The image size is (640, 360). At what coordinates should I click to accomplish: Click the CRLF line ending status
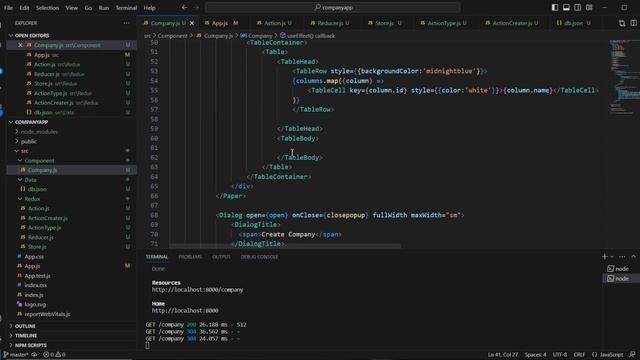579,355
